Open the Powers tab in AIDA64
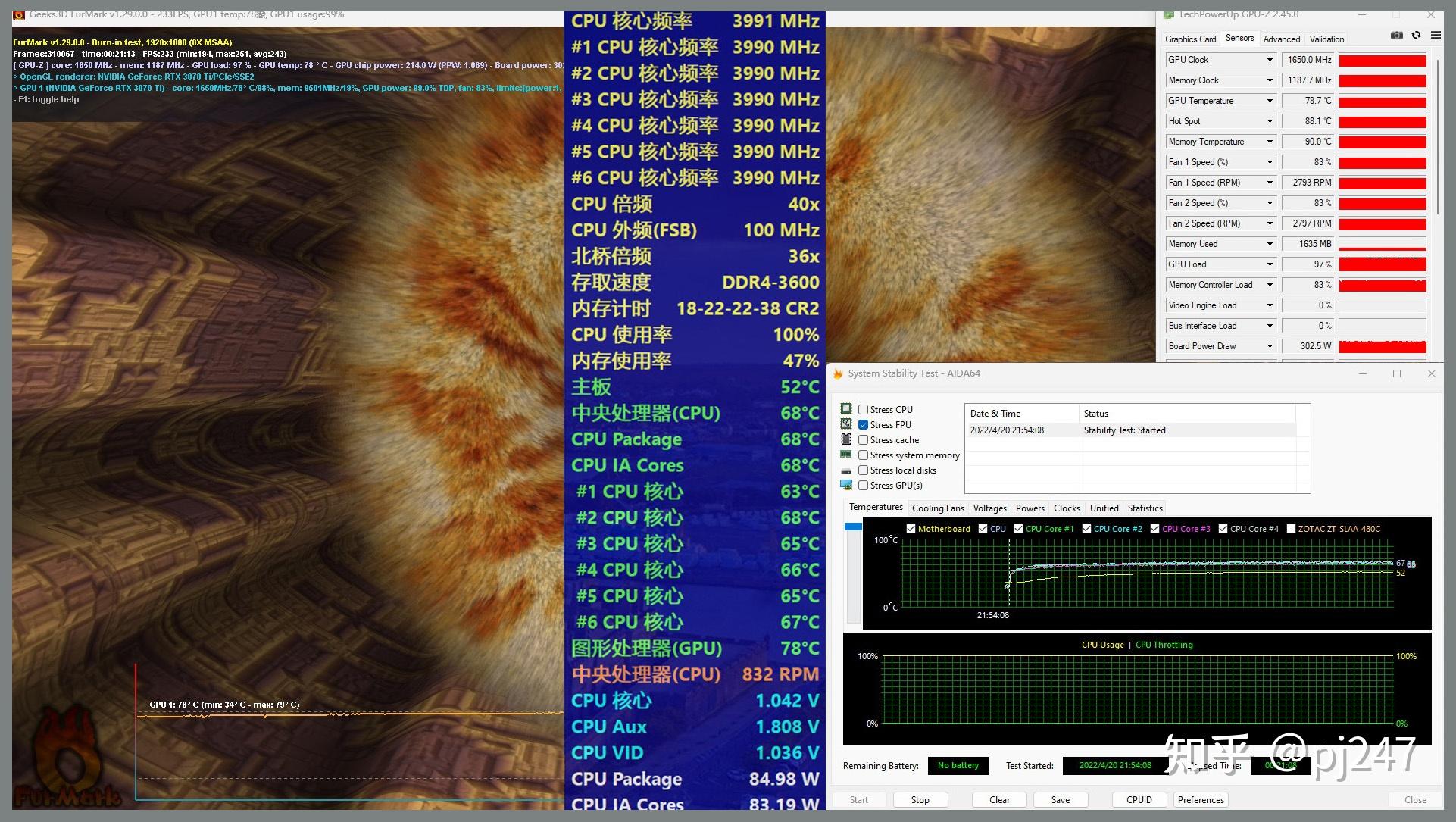The image size is (1456, 822). click(x=1030, y=508)
